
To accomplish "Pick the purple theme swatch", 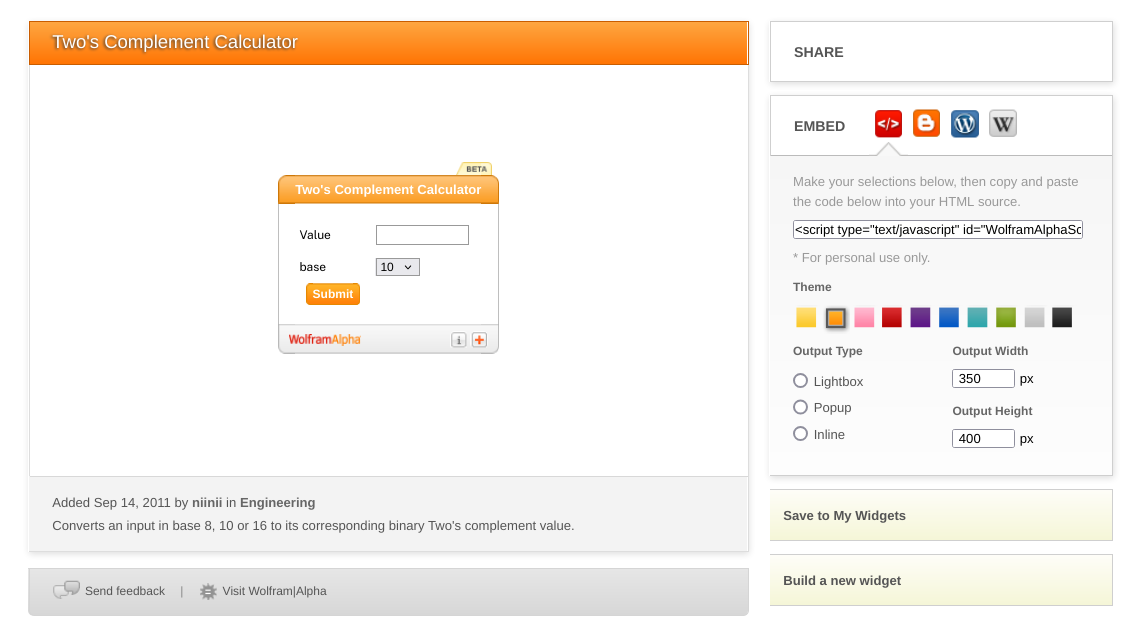I will point(920,318).
